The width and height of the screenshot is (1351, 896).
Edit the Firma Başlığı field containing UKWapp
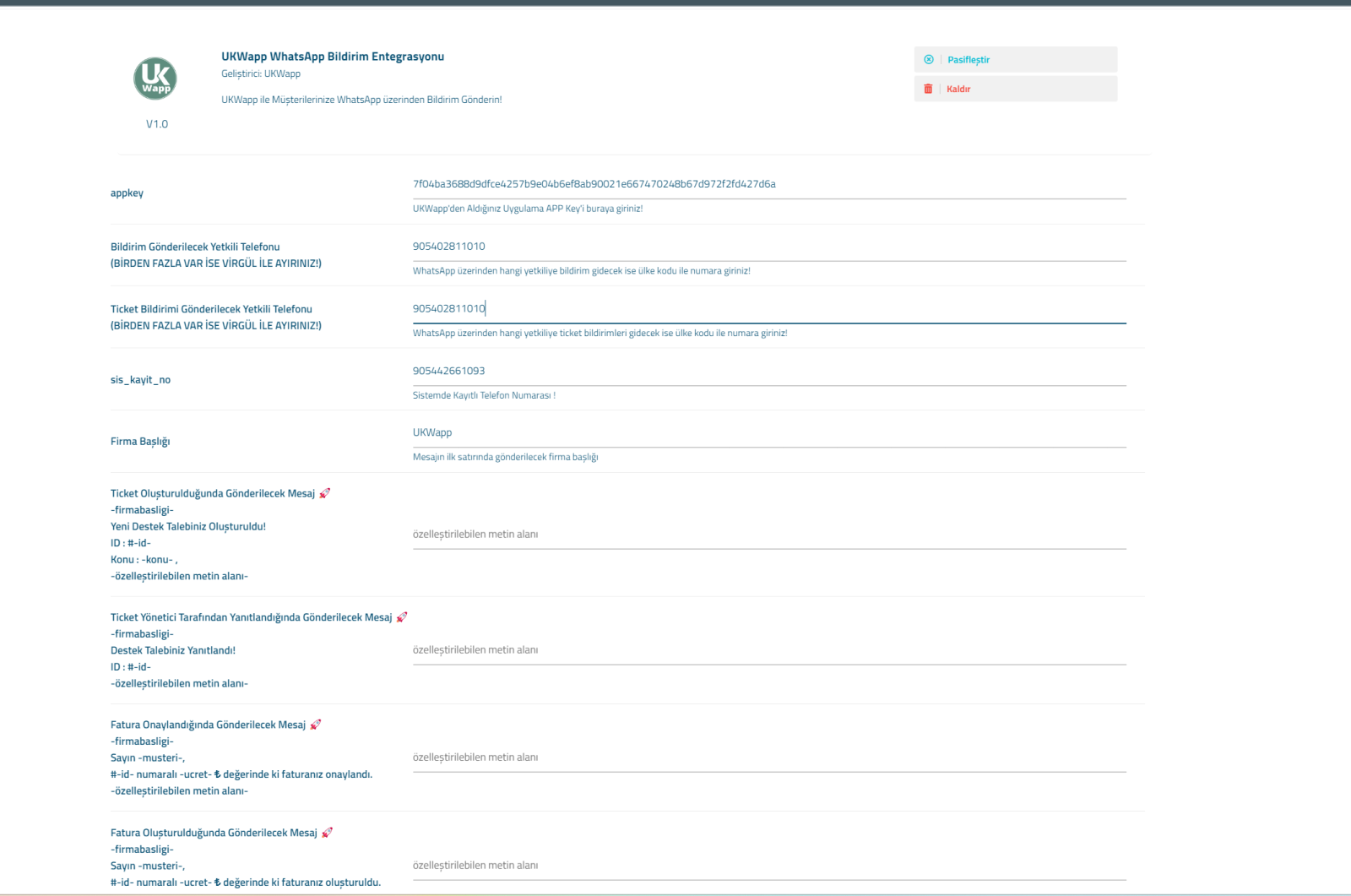coord(769,432)
